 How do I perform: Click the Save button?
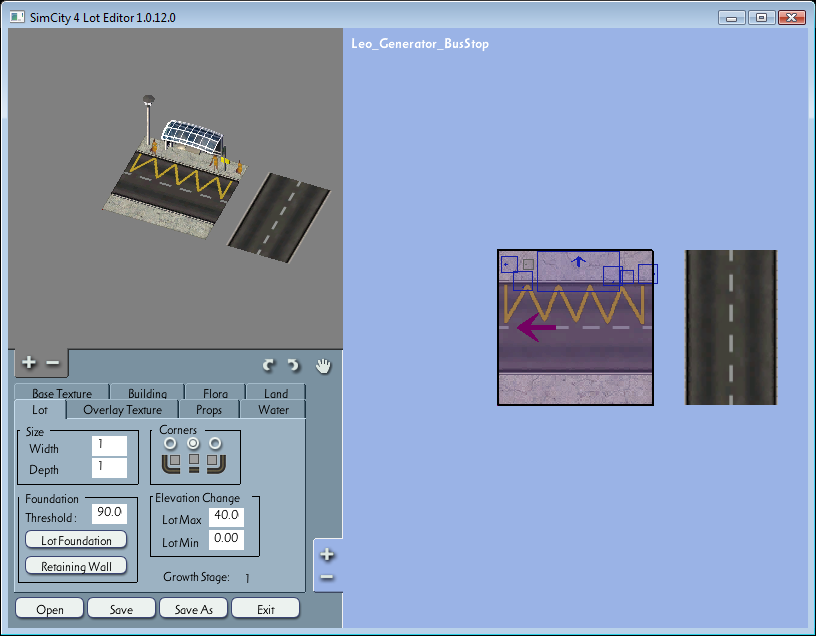pyautogui.click(x=121, y=608)
